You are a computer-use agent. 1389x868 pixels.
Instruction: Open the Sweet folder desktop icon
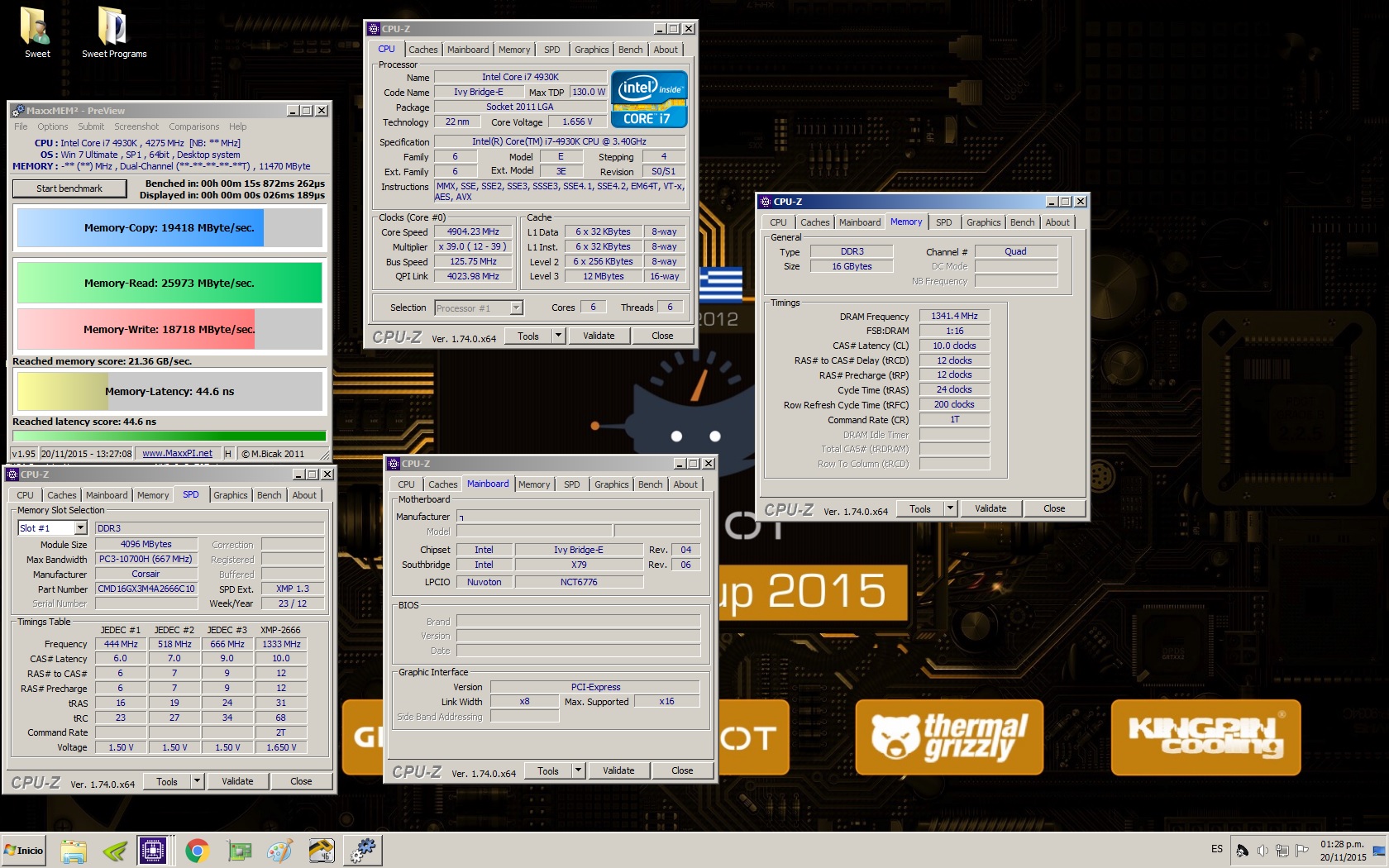[x=36, y=33]
